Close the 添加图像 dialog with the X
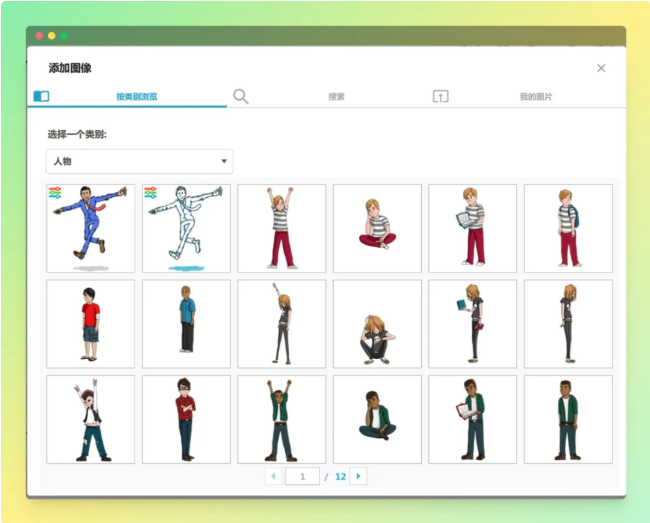Image resolution: width=650 pixels, height=523 pixels. [601, 68]
